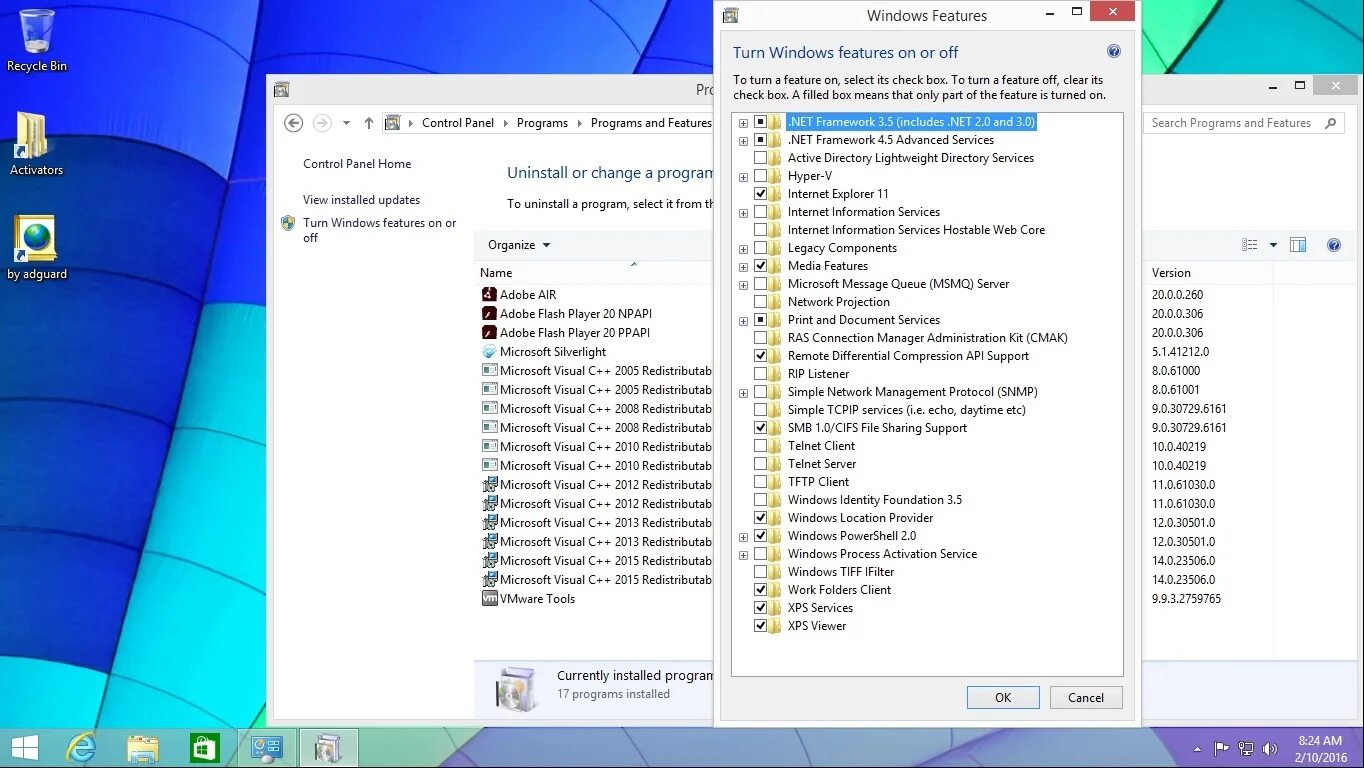Click the help icon in Windows Features dialog

point(1114,52)
